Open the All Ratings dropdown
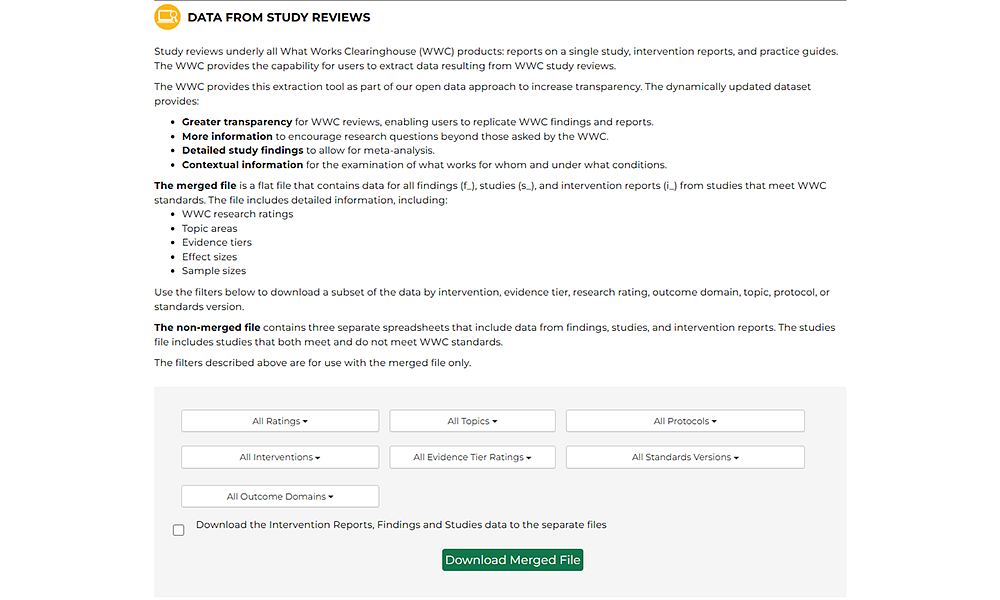This screenshot has width=1000, height=600. pos(280,421)
